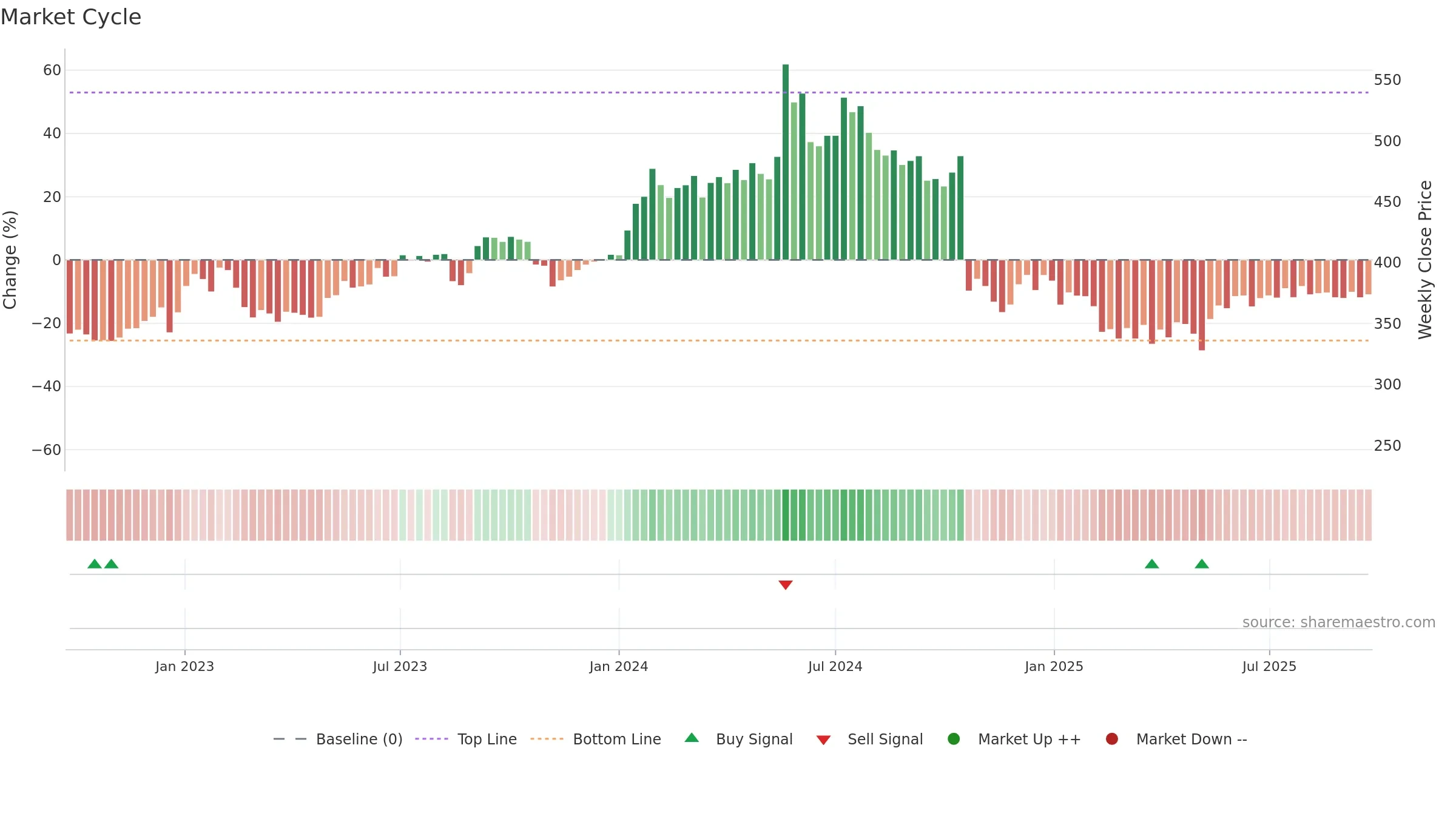Click the 550 price tick label
The width and height of the screenshot is (1456, 819).
1387,80
